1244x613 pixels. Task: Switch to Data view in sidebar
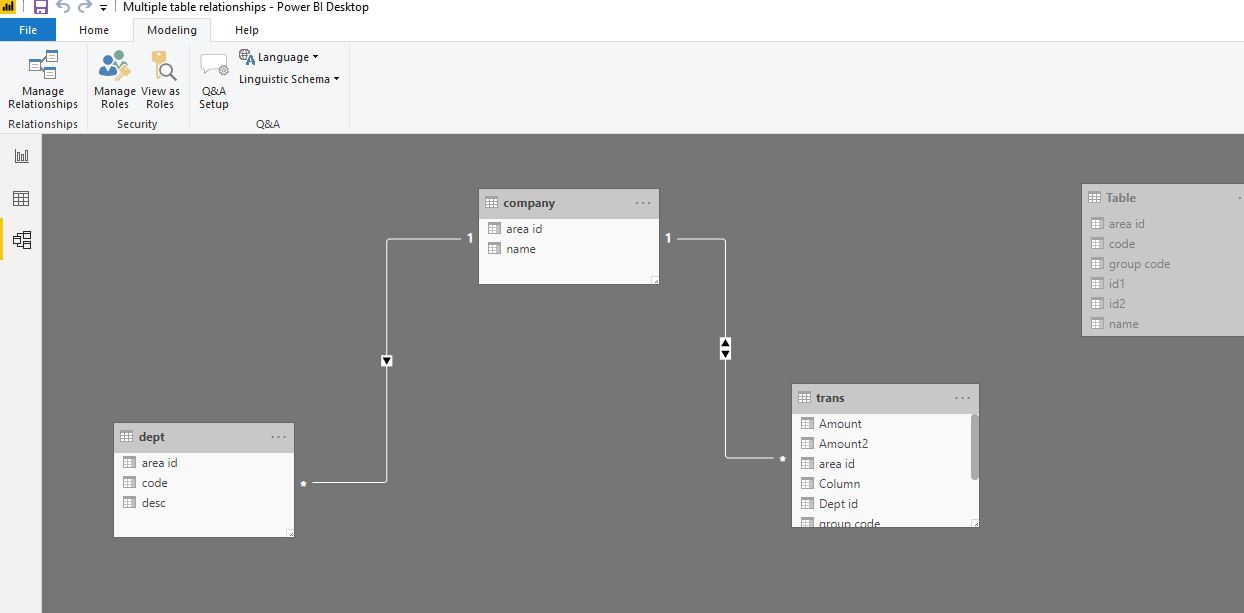coord(21,198)
